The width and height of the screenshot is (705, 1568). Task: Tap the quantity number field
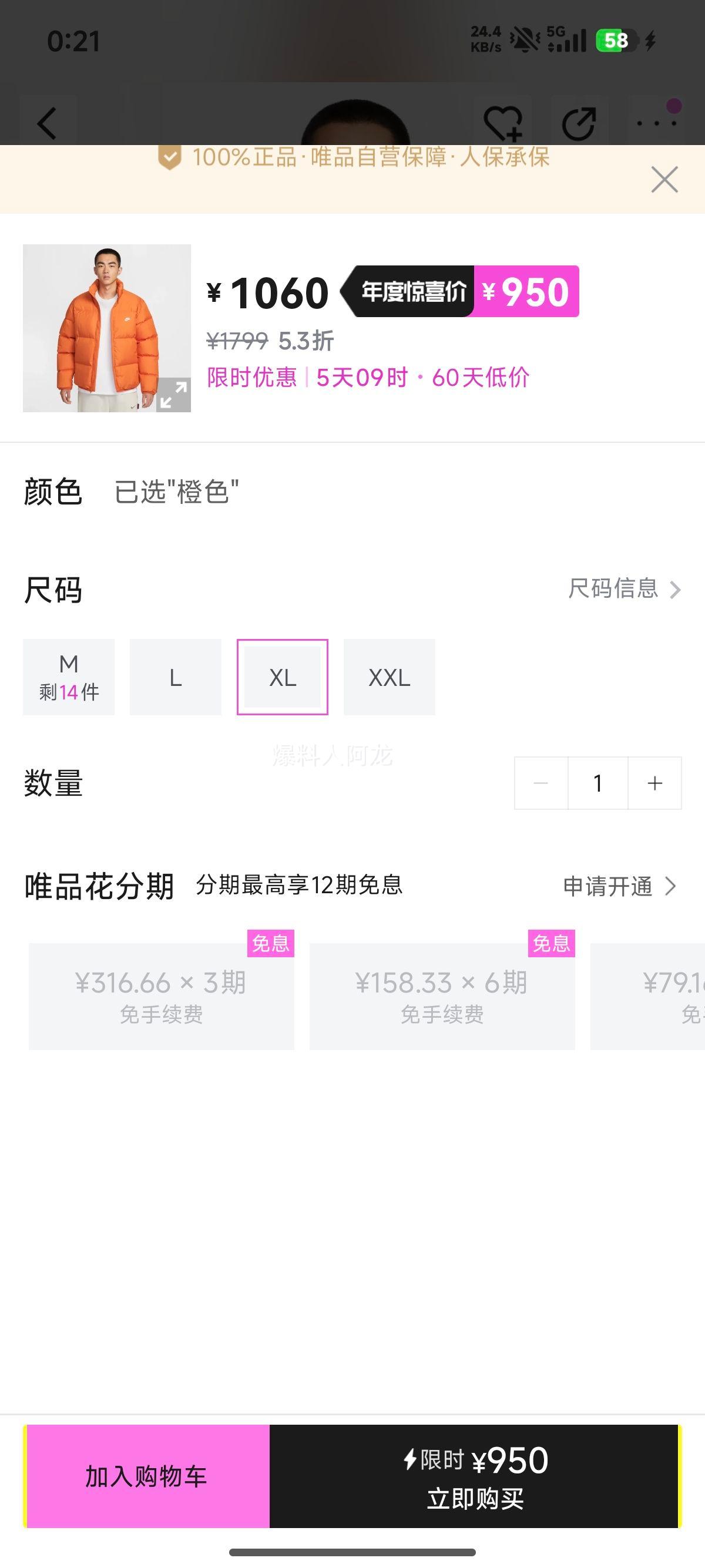click(x=598, y=783)
